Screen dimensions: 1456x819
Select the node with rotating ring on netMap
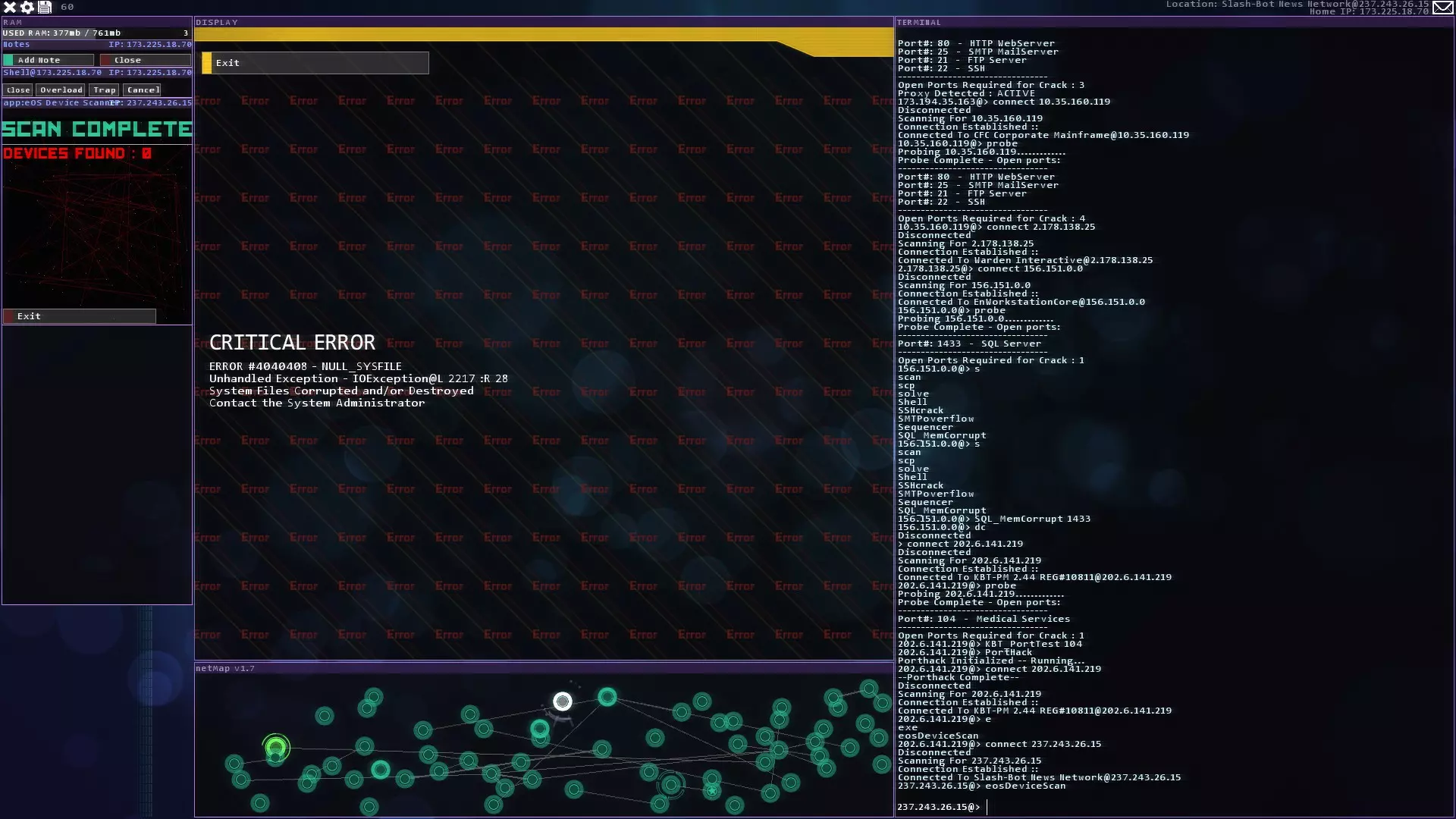click(x=671, y=785)
